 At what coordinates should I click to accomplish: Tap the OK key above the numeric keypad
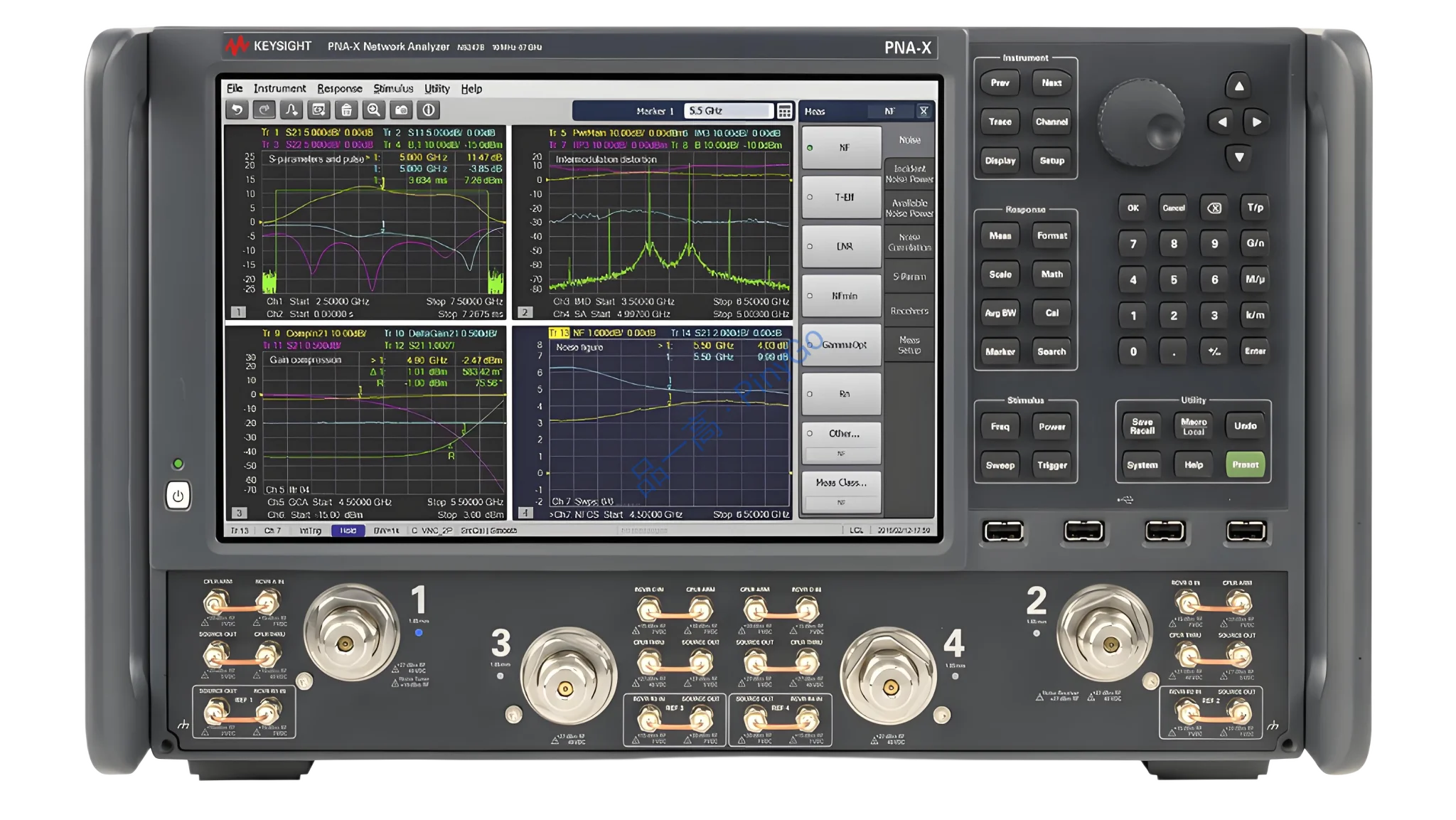tap(1133, 208)
